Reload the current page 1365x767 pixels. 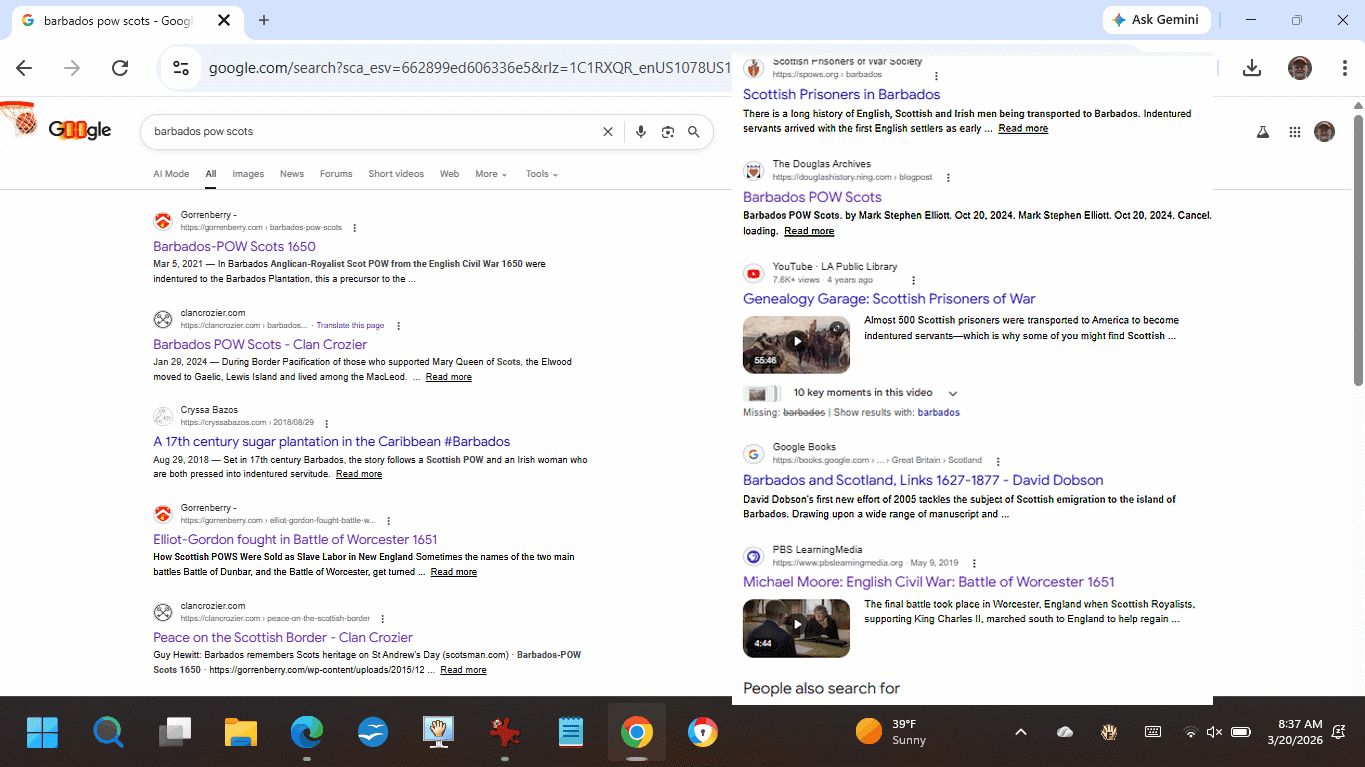point(120,68)
